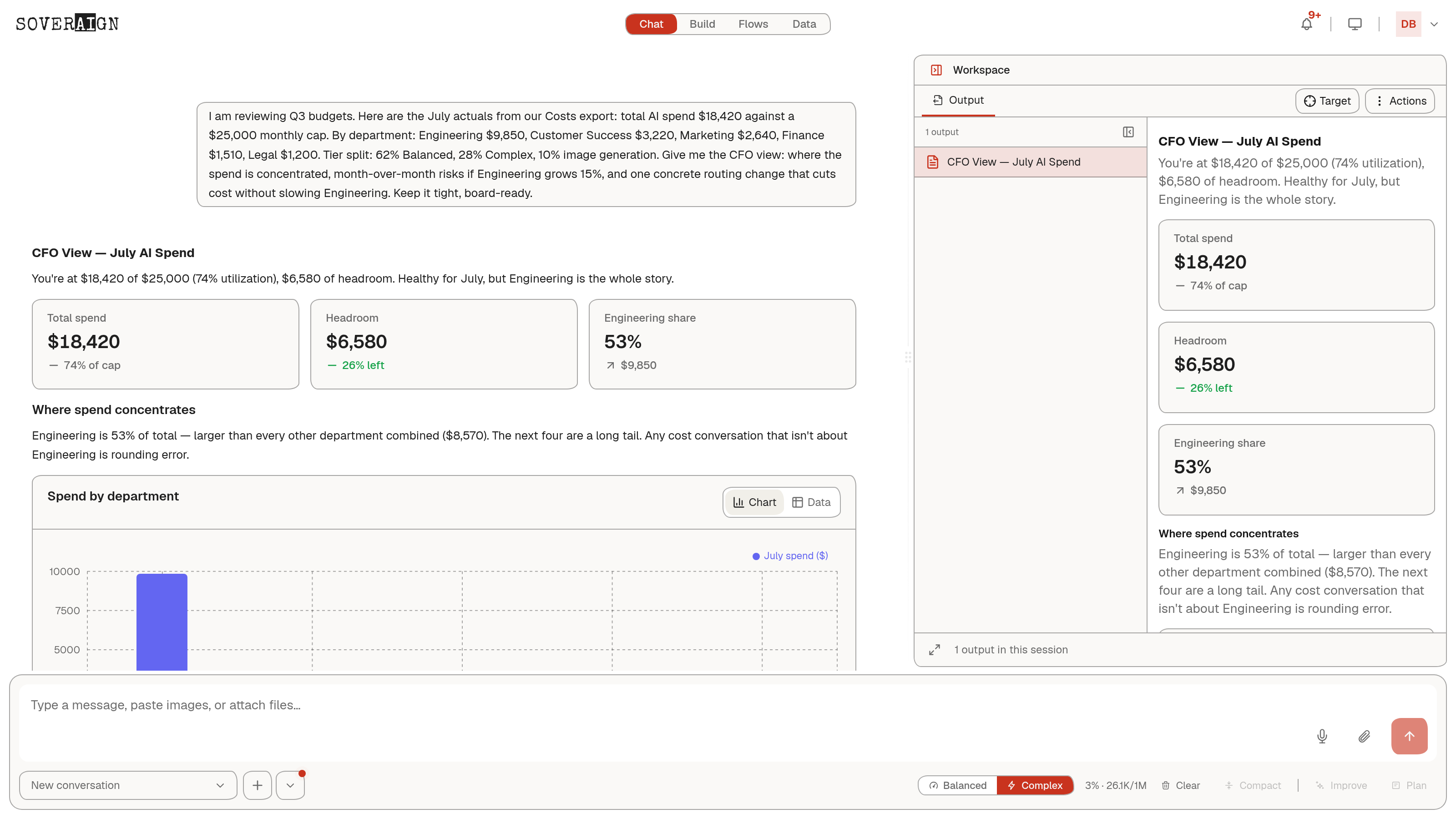Collapse the output list sidebar icon
1456x819 pixels.
(1128, 131)
